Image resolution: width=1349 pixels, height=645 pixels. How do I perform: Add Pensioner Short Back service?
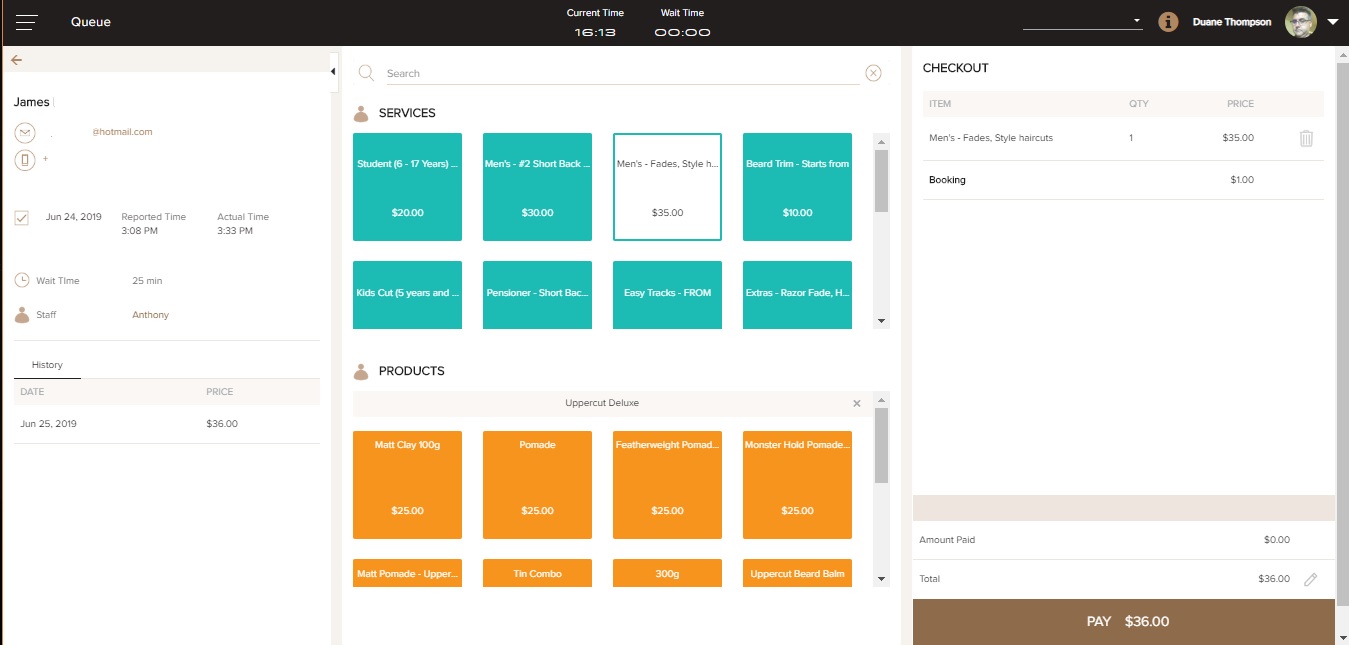538,295
